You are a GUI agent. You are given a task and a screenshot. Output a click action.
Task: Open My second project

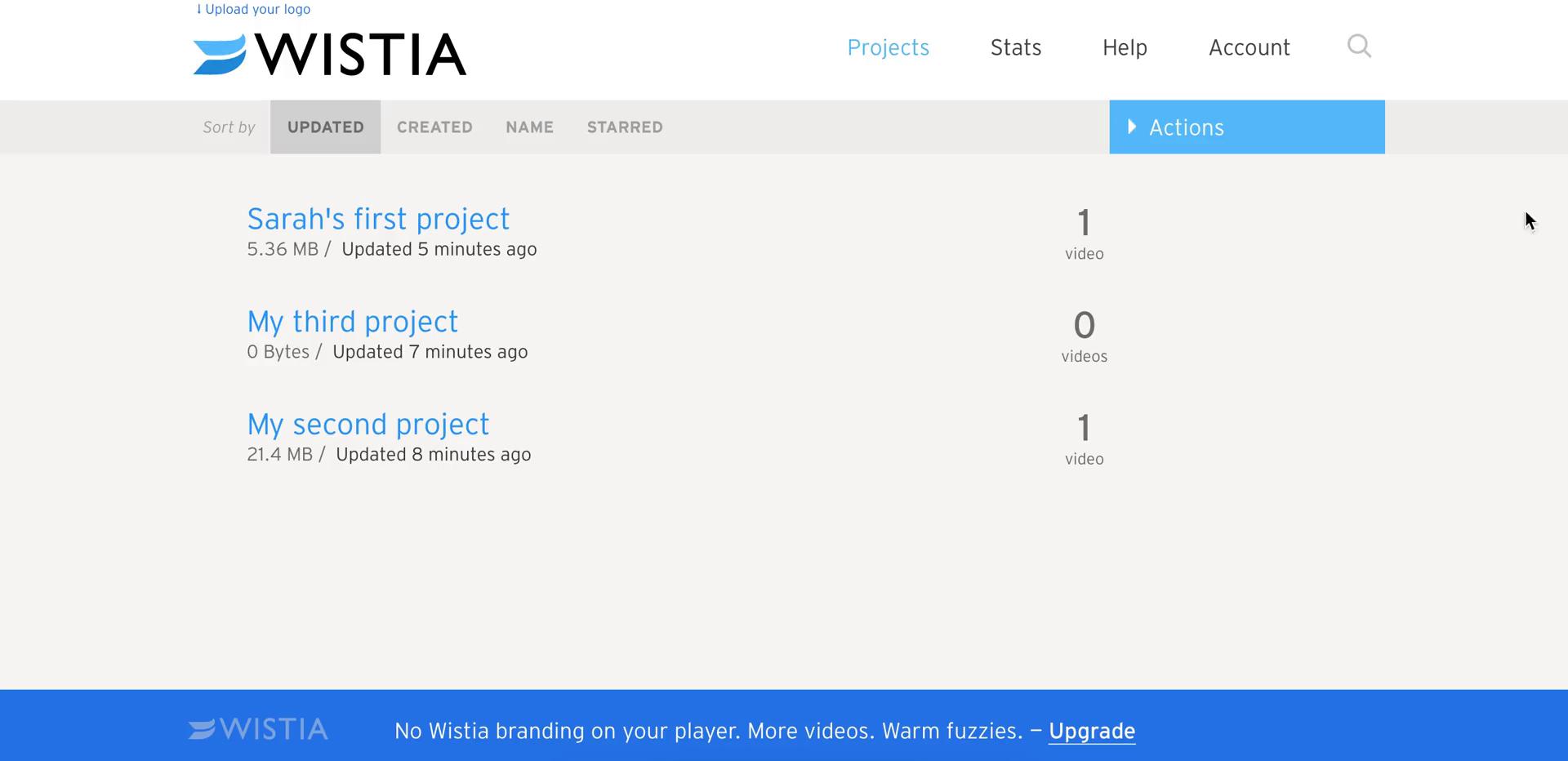368,425
